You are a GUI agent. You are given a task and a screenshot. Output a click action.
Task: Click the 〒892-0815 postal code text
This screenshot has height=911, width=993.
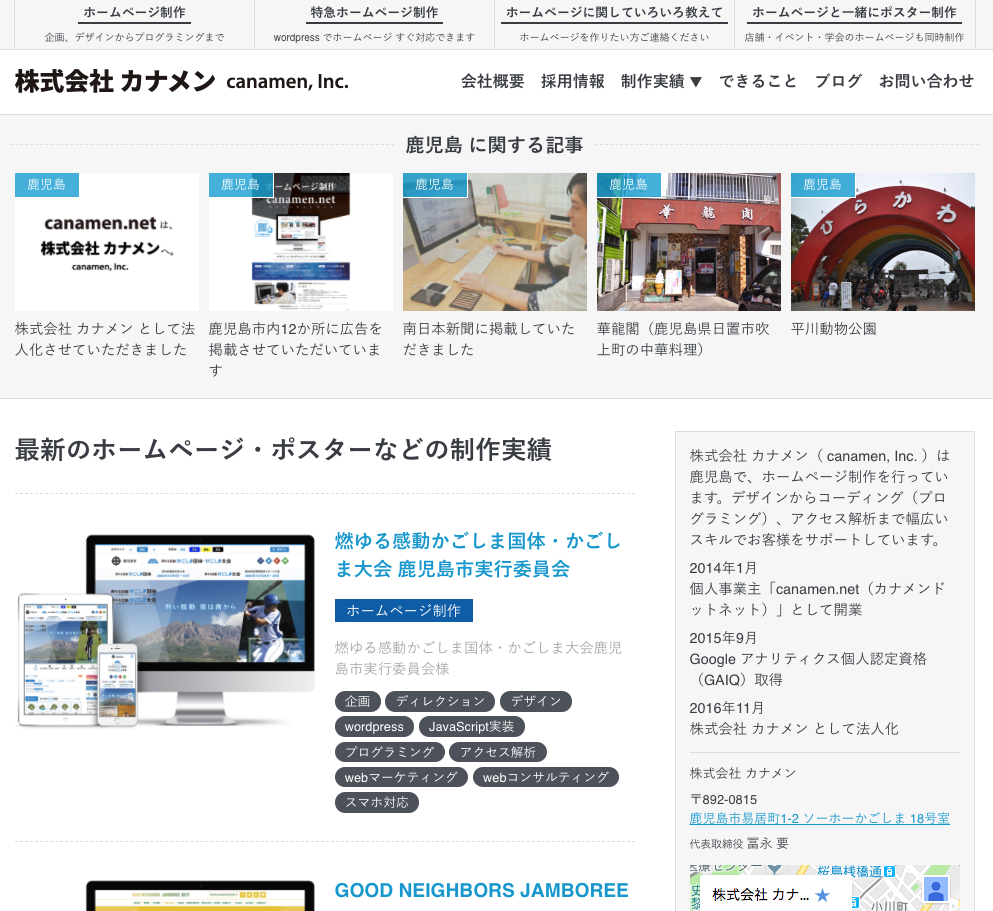723,800
